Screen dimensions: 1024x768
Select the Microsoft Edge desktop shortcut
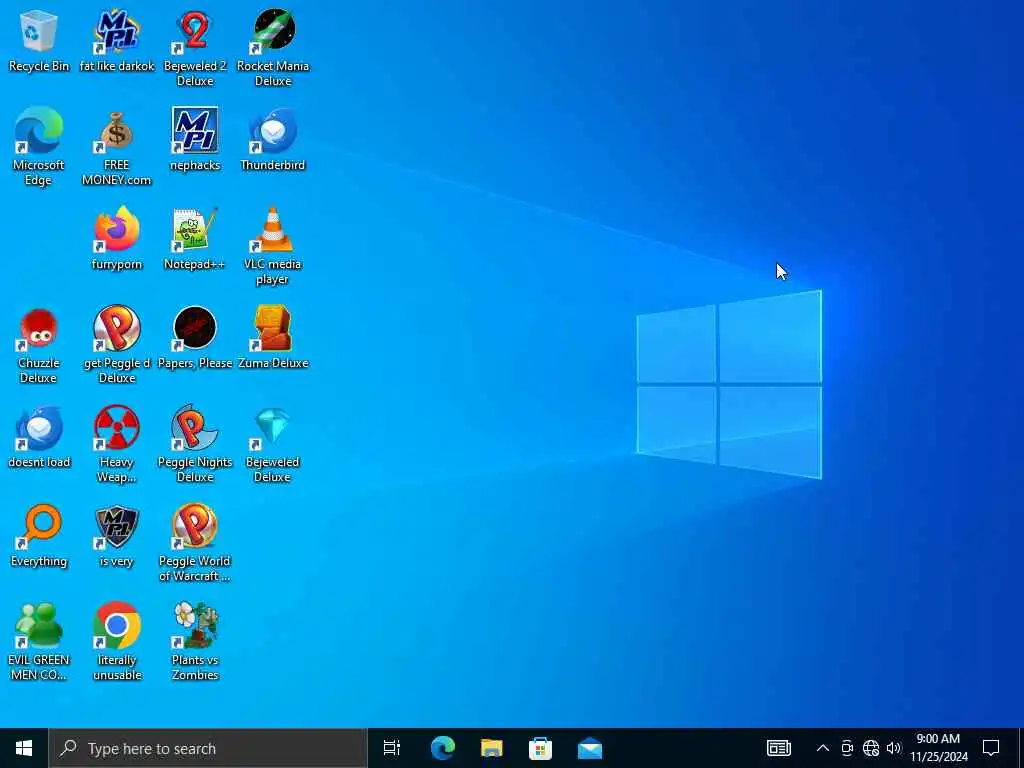click(39, 147)
